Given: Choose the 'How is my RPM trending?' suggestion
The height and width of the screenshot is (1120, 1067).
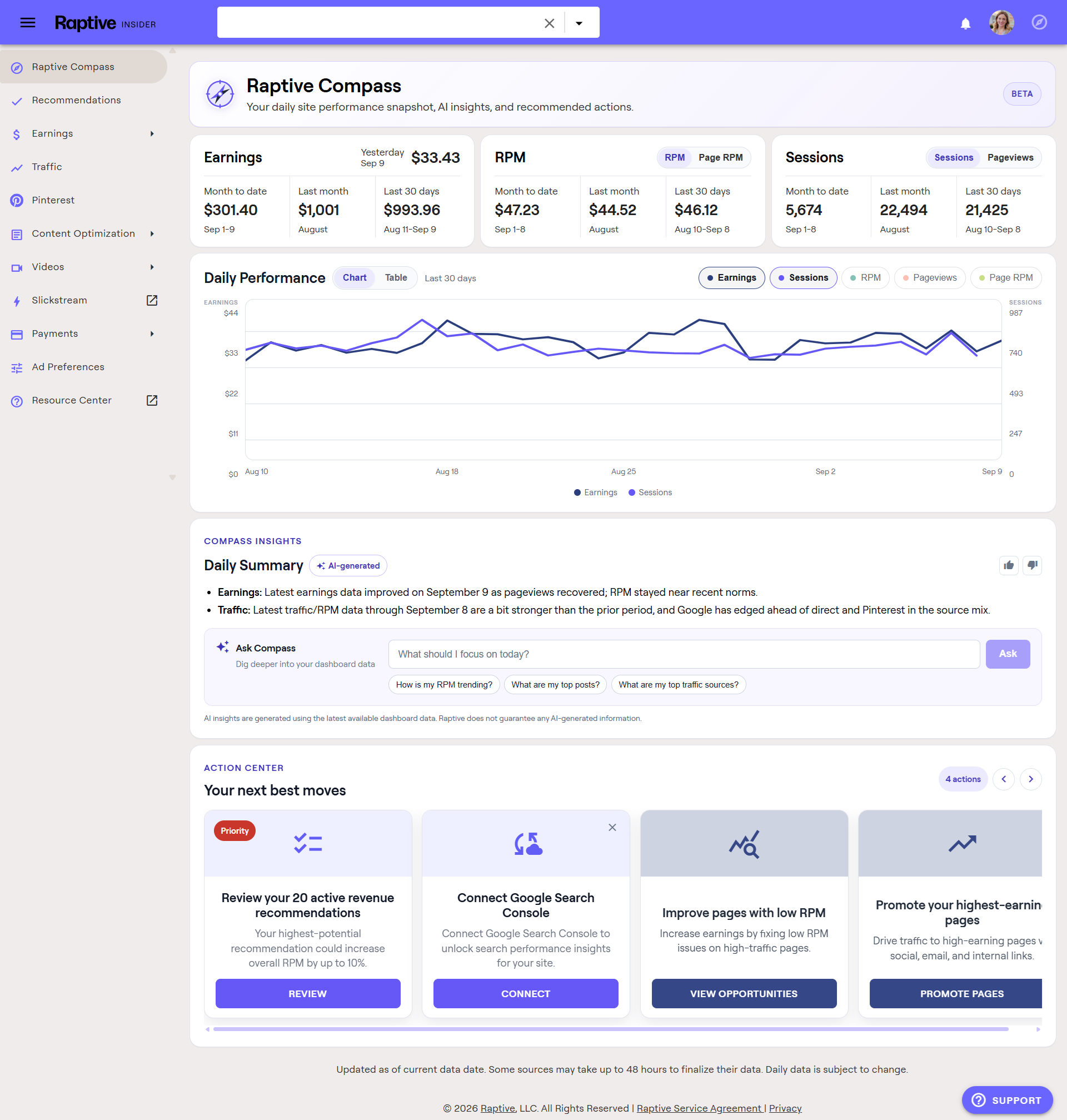Looking at the screenshot, I should coord(444,685).
